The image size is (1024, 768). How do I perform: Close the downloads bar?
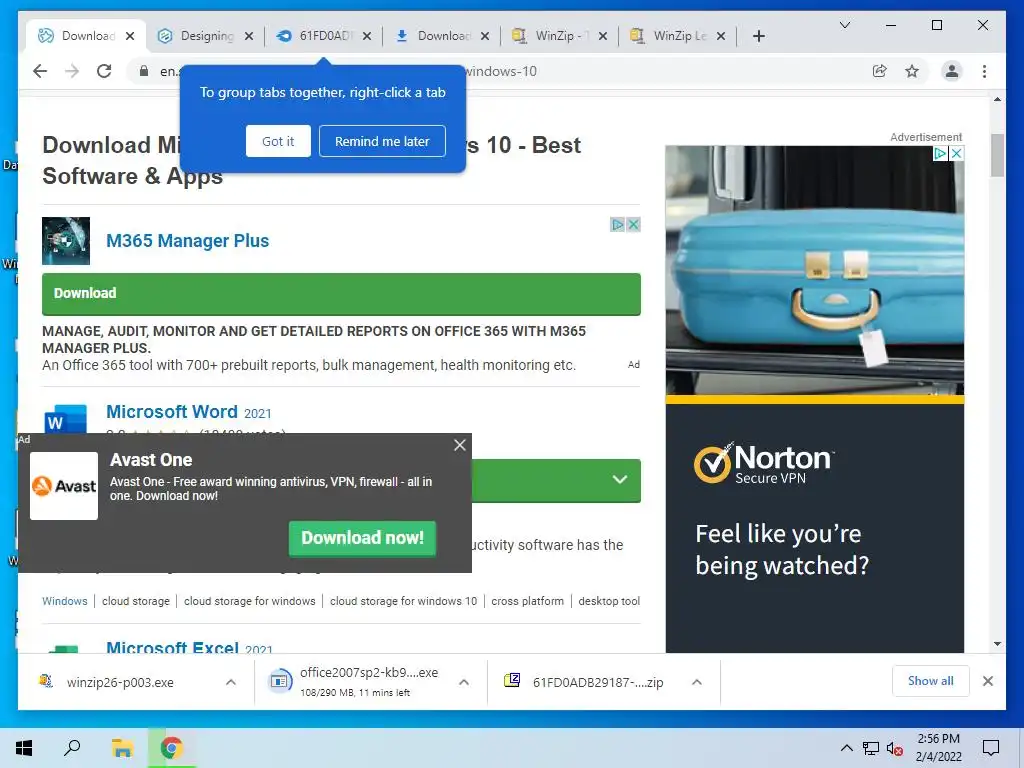(x=988, y=681)
